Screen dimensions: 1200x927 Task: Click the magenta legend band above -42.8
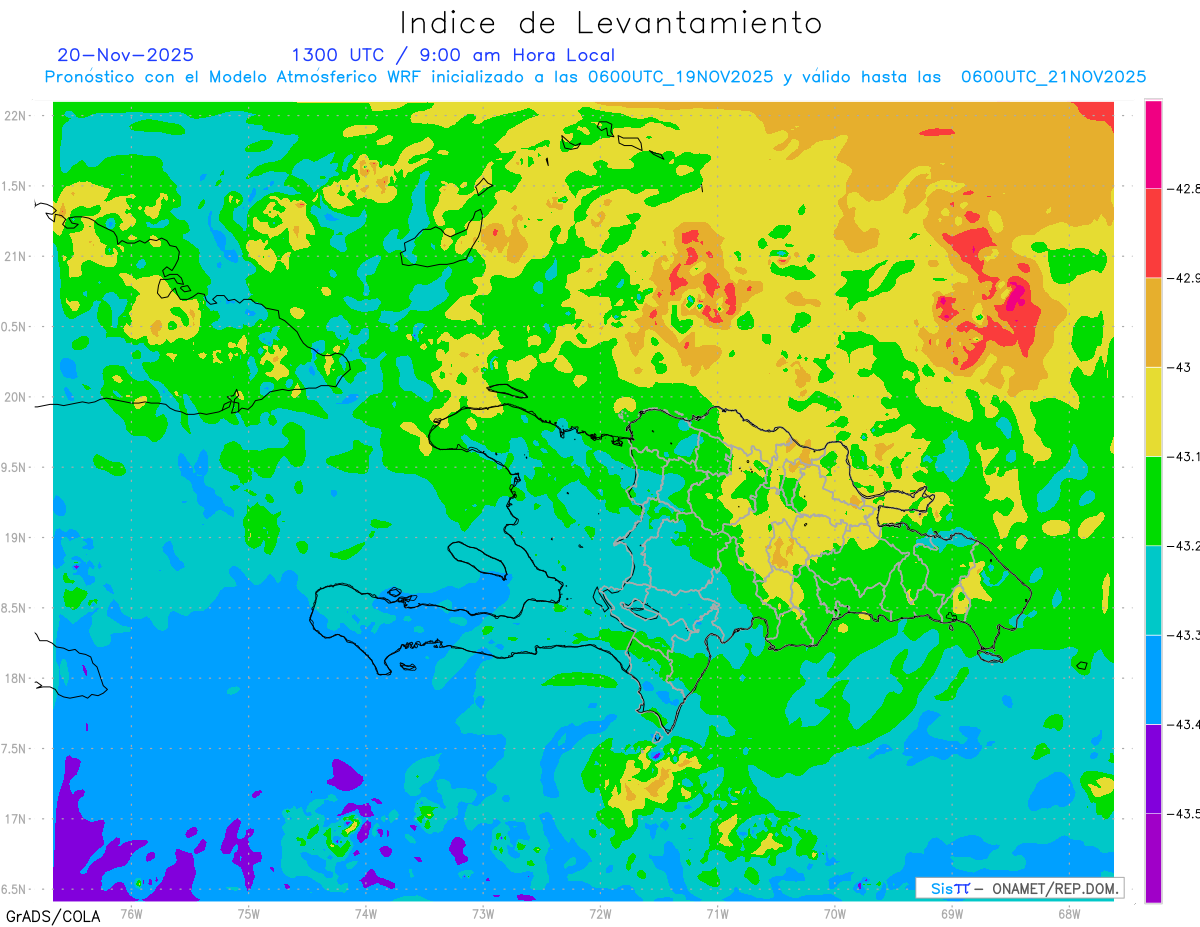(x=1154, y=144)
